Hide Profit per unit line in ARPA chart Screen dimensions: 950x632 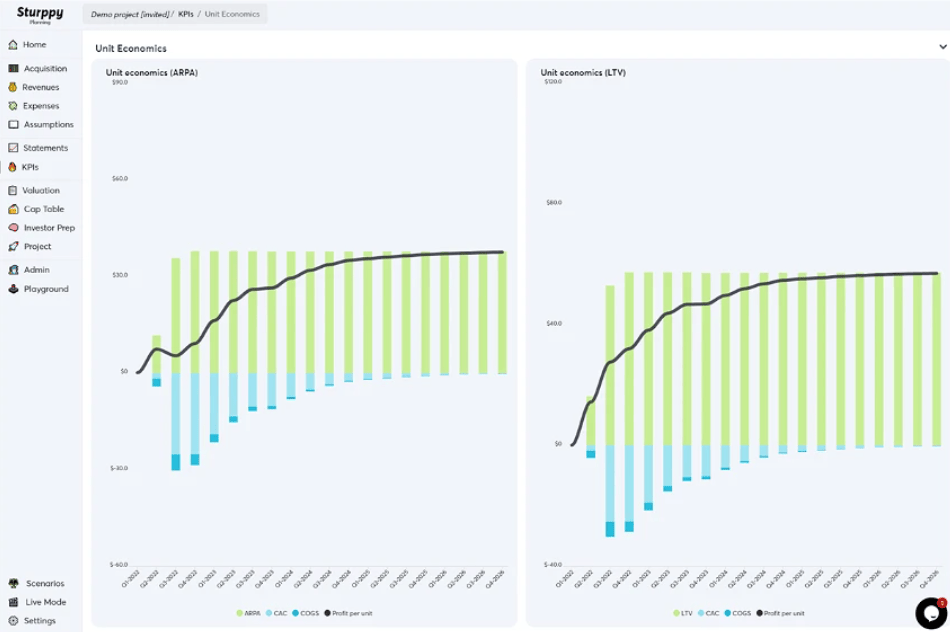[351, 613]
